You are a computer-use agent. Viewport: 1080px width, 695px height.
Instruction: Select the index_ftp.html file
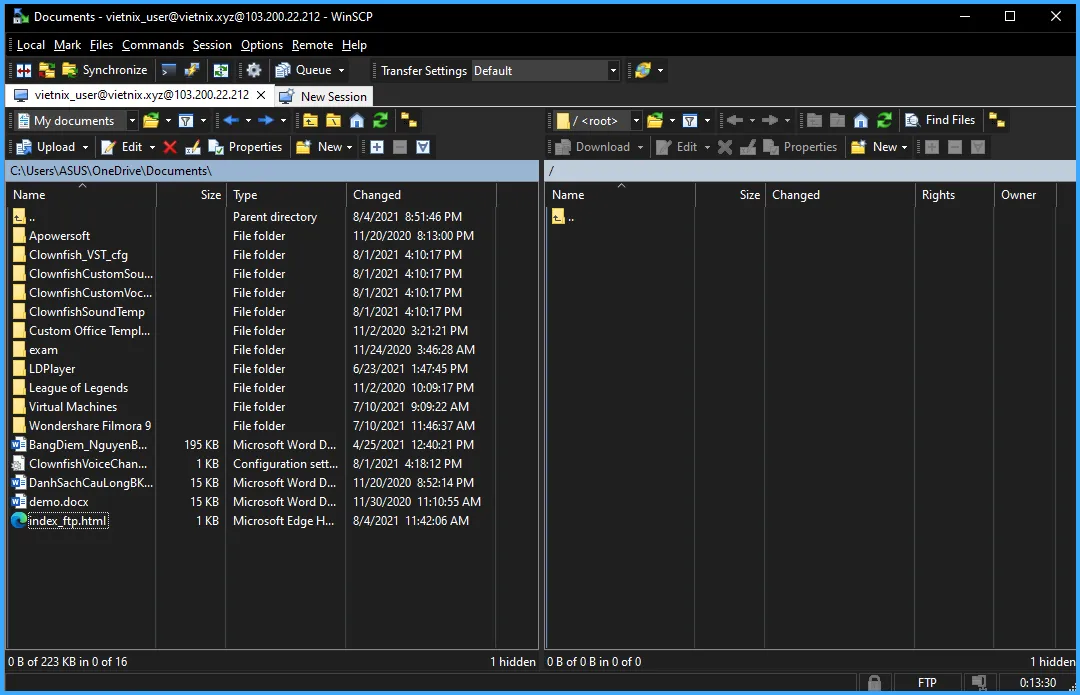click(68, 521)
